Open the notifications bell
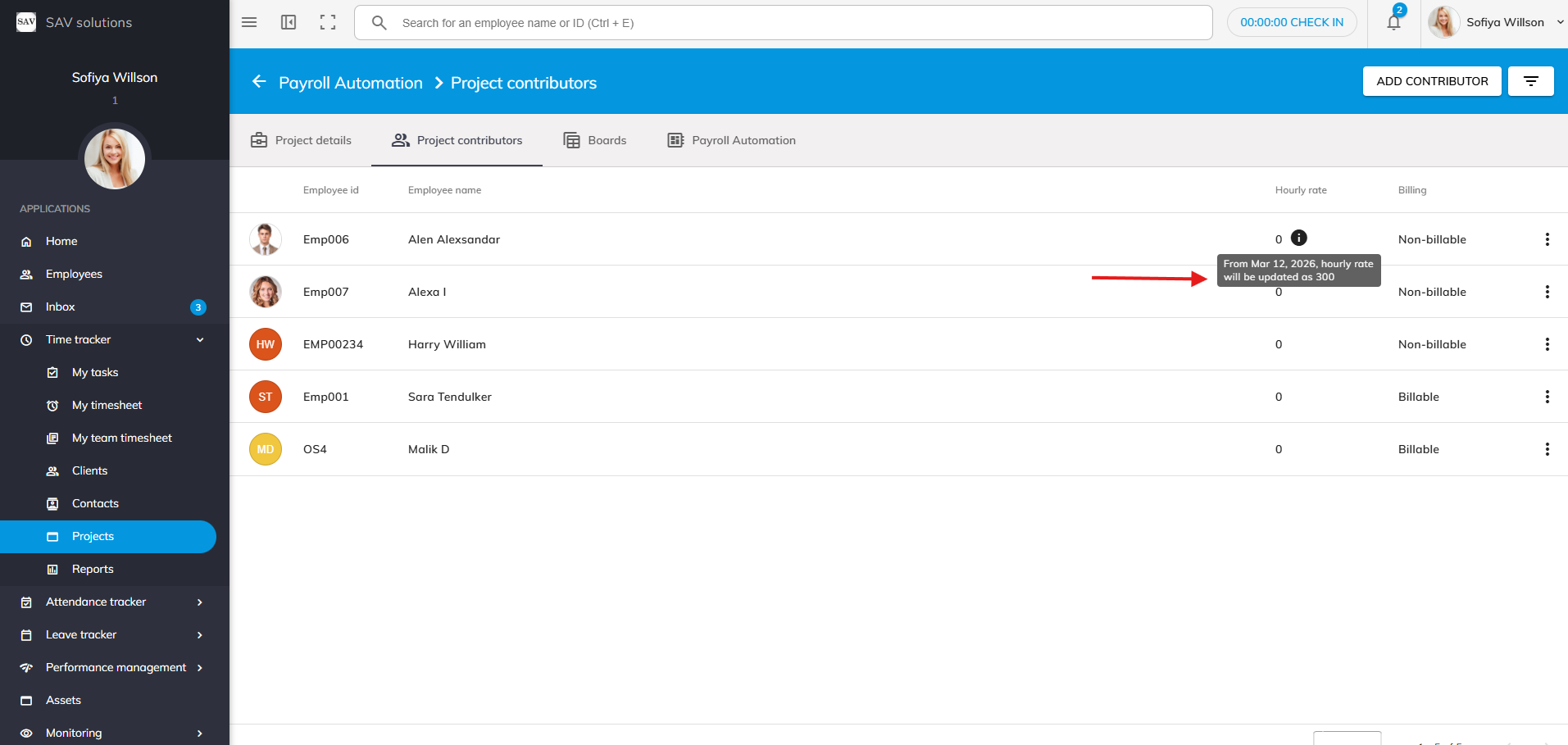The height and width of the screenshot is (745, 1568). pos(1393,22)
